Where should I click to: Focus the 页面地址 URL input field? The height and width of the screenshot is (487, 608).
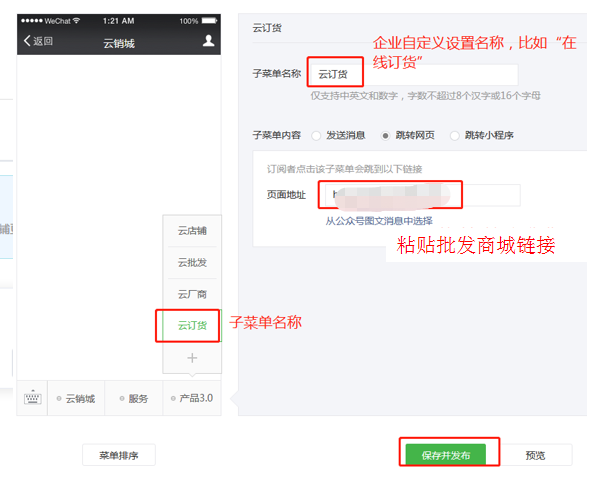(x=423, y=195)
